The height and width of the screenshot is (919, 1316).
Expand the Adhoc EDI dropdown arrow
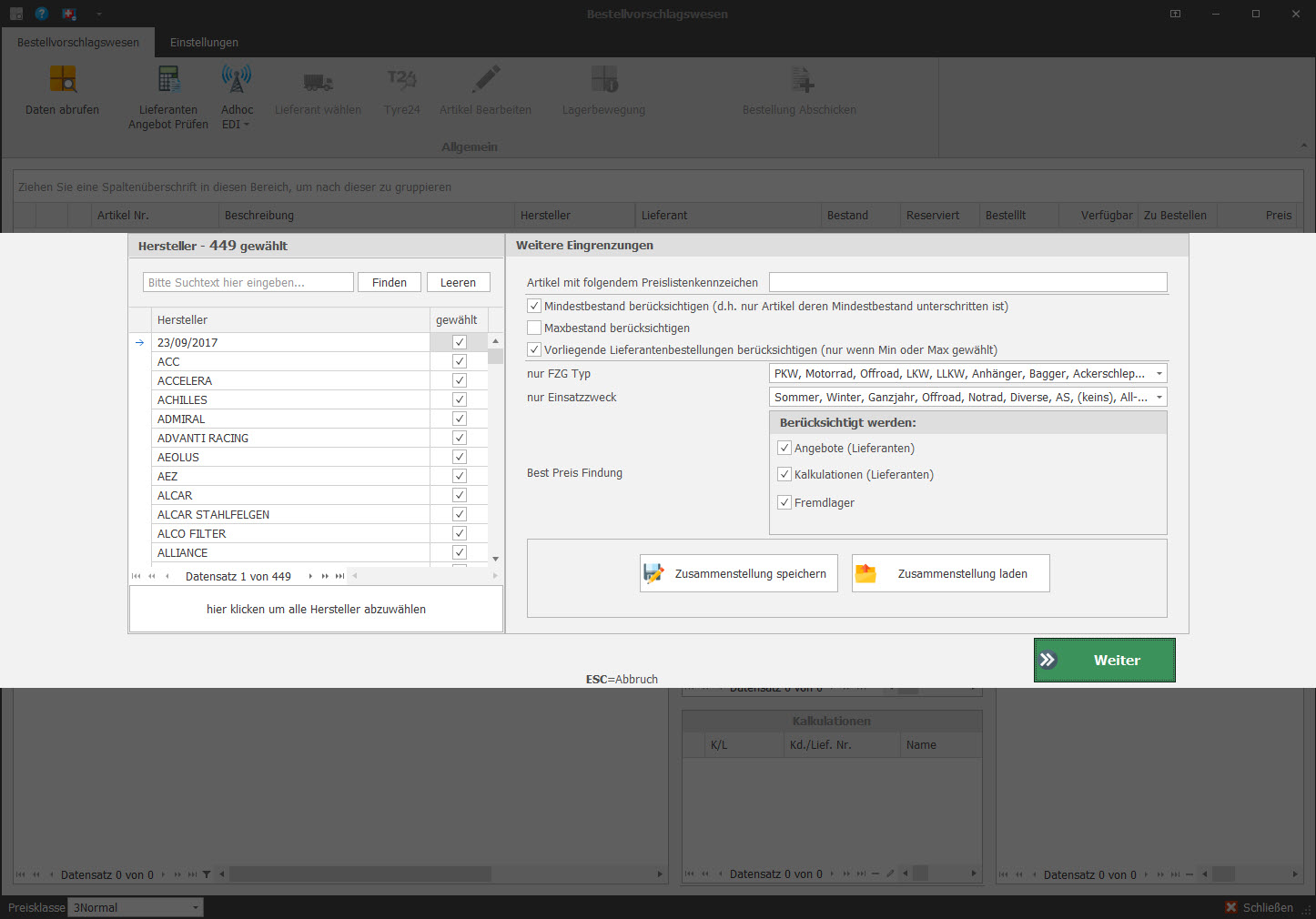[246, 125]
